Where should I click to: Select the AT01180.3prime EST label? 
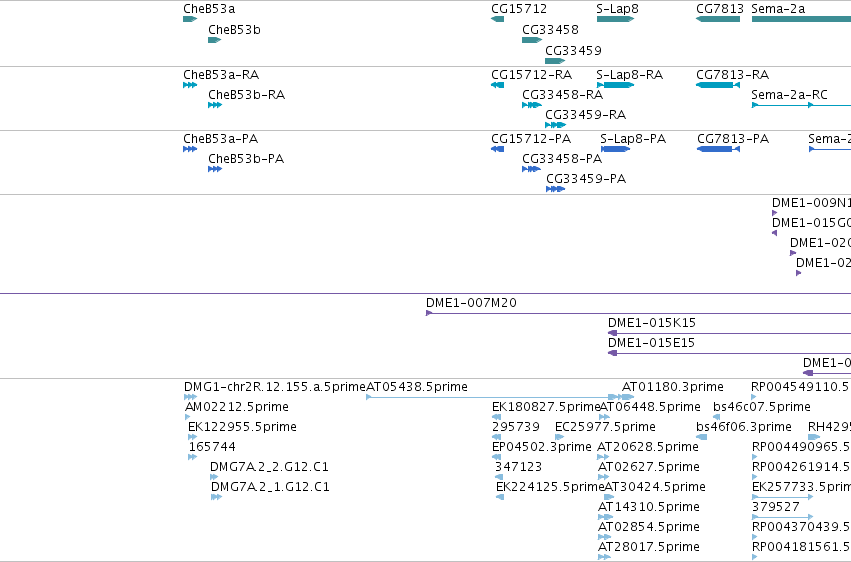[x=672, y=387]
